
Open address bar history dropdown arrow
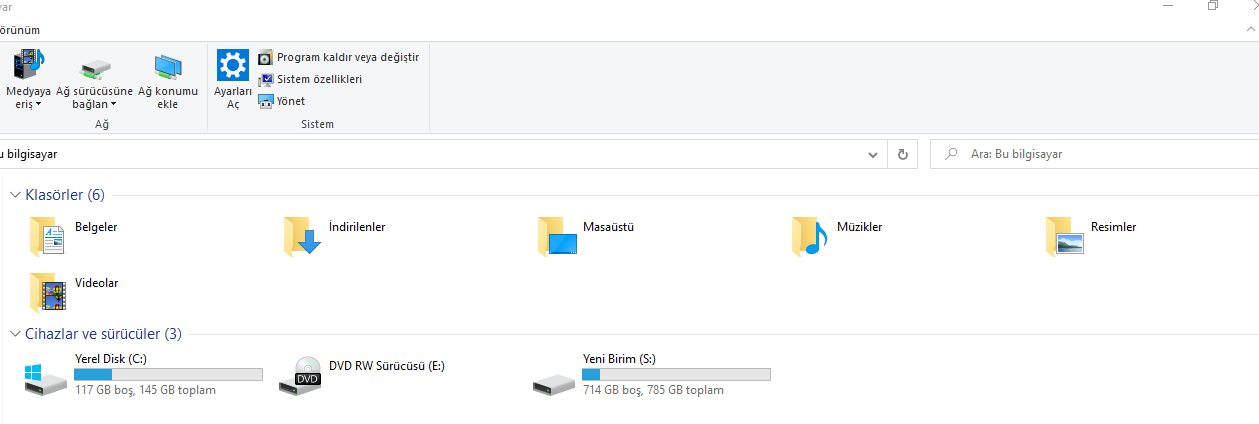pyautogui.click(x=872, y=155)
